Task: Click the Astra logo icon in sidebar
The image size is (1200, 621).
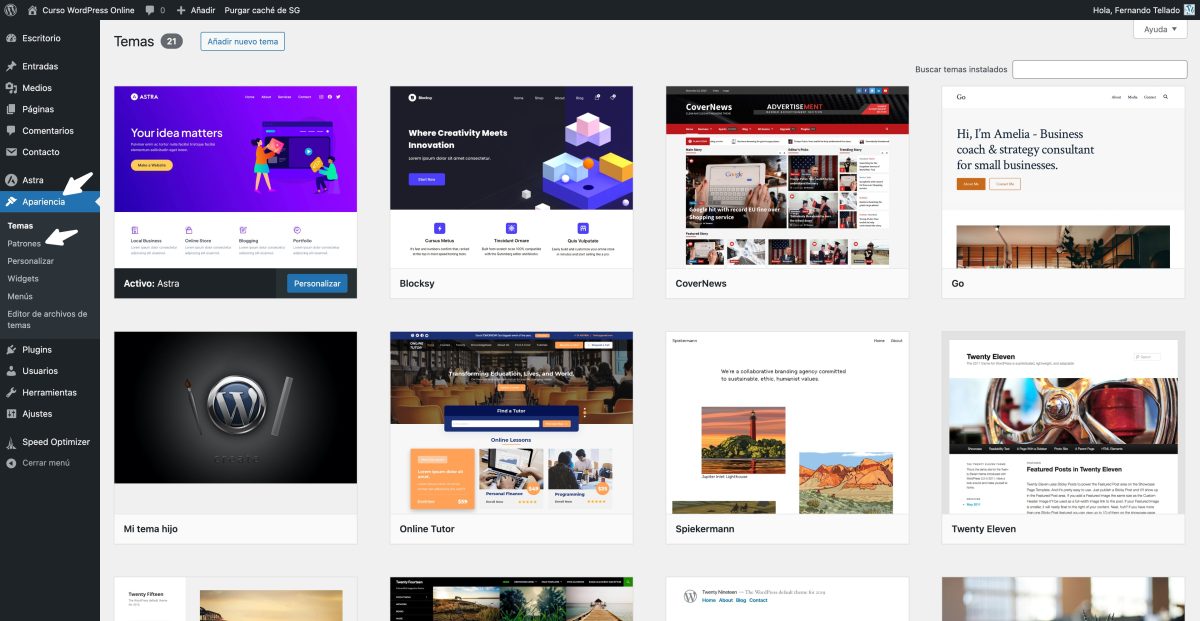Action: [11, 180]
